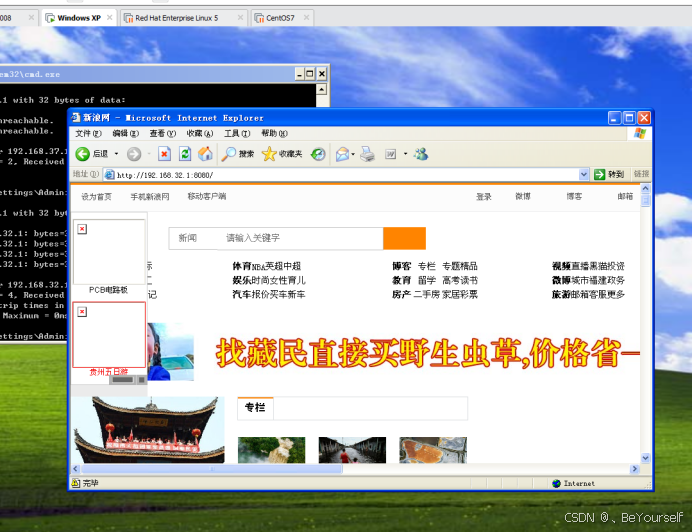
Task: Stop page loading with the red X icon
Action: click(164, 154)
